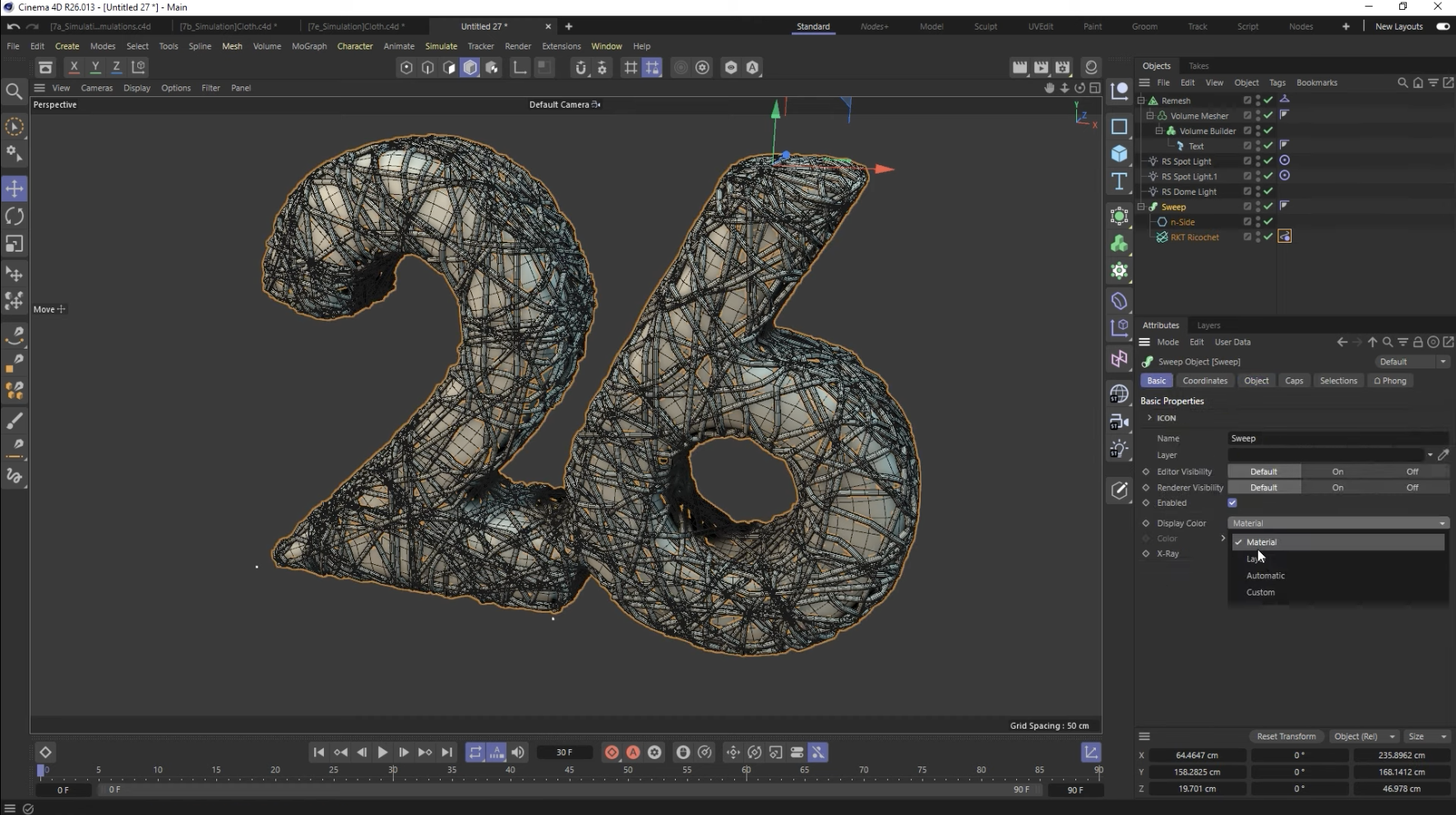The image size is (1456, 815).
Task: Uncheck the Enabled checkbox
Action: 1232,502
